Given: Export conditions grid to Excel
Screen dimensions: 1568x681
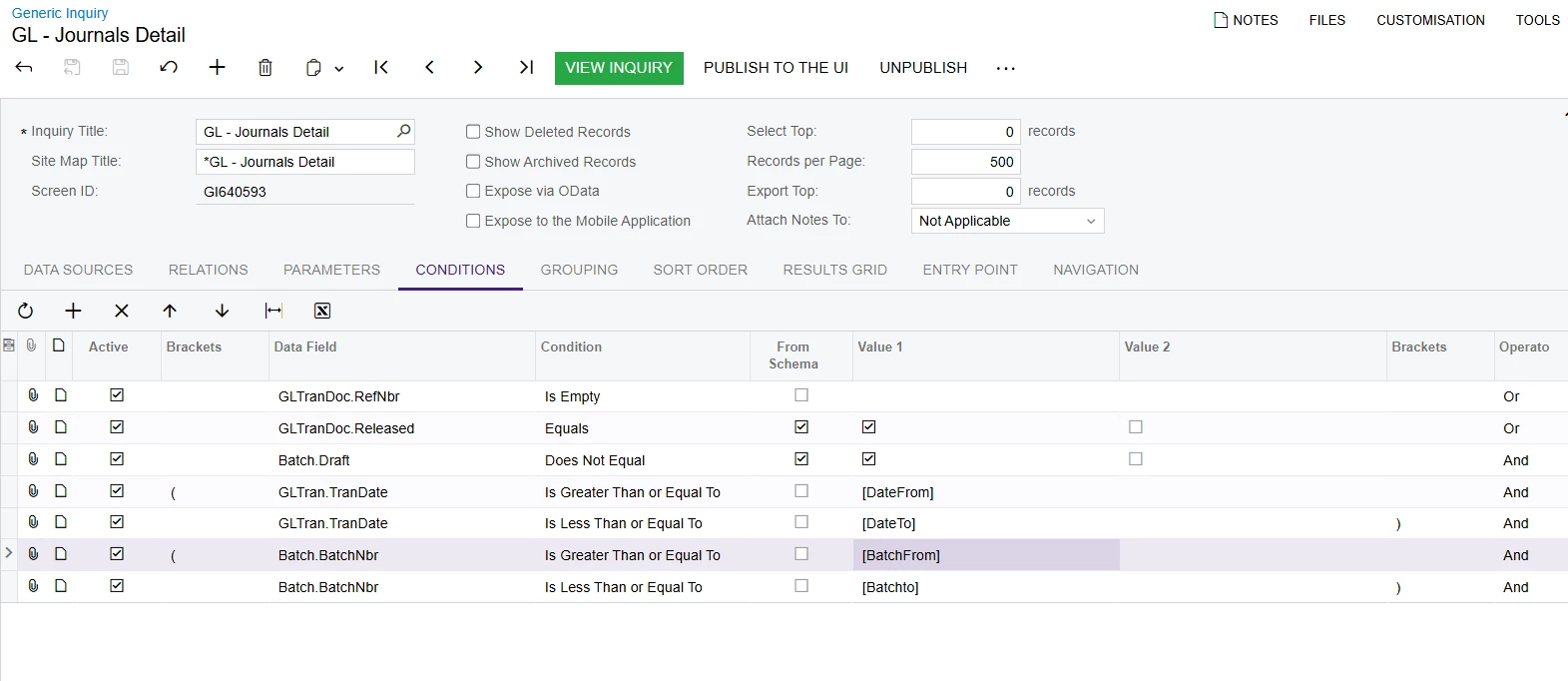Looking at the screenshot, I should pyautogui.click(x=322, y=312).
